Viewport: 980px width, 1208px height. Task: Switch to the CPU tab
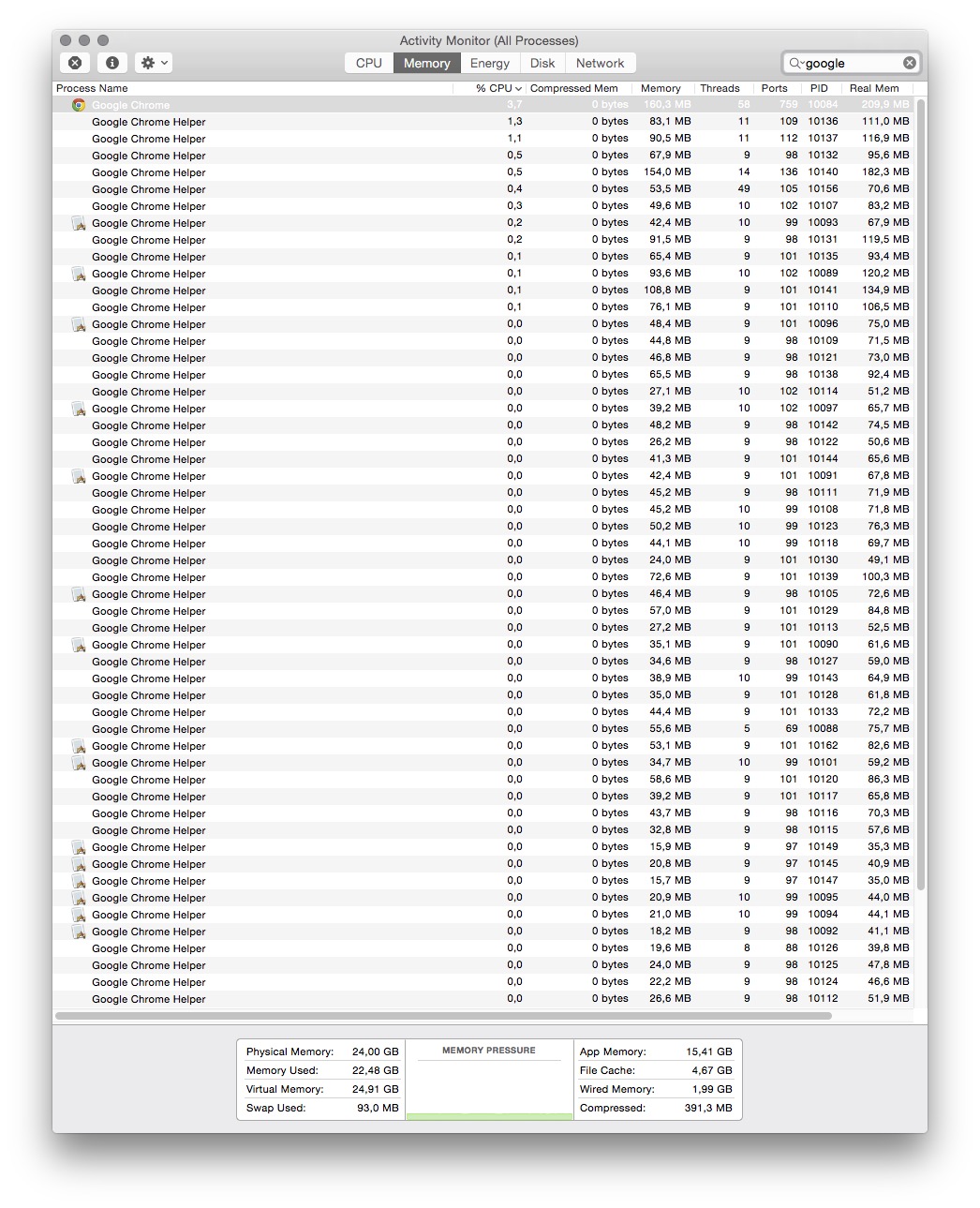pyautogui.click(x=369, y=63)
